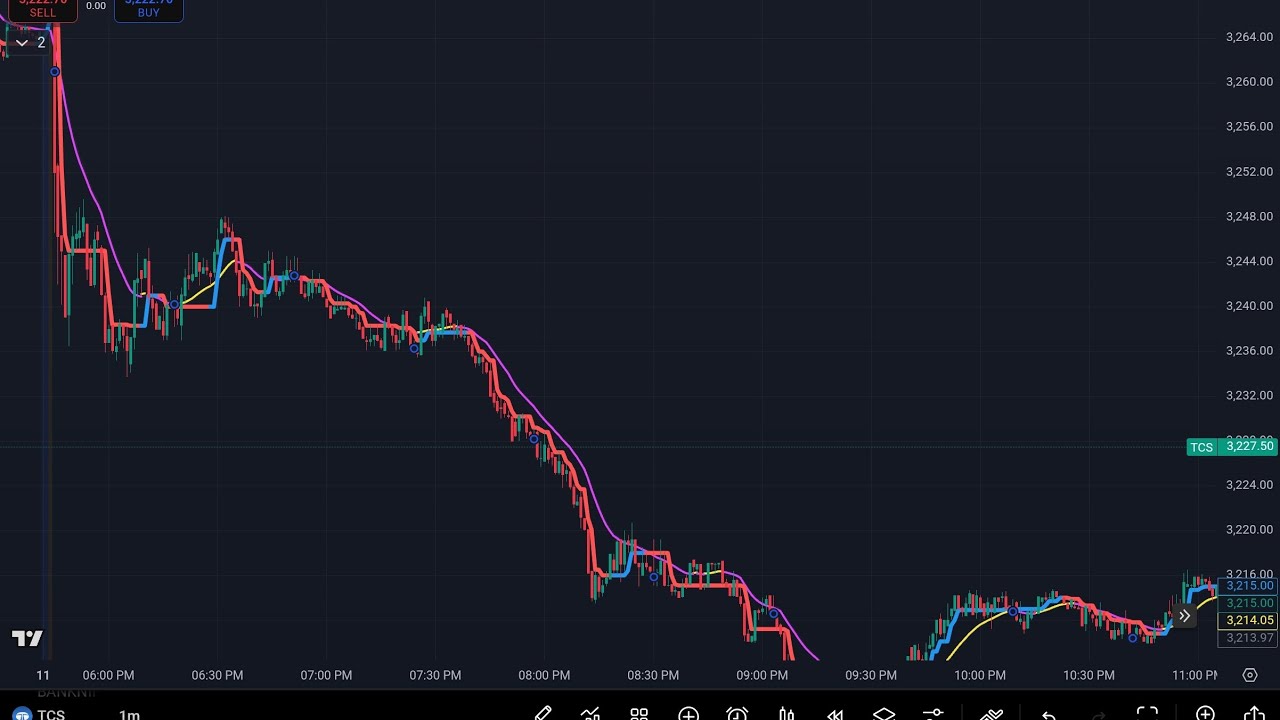Click the 10:30 PM time label
Image resolution: width=1280 pixels, height=720 pixels.
pos(1089,675)
